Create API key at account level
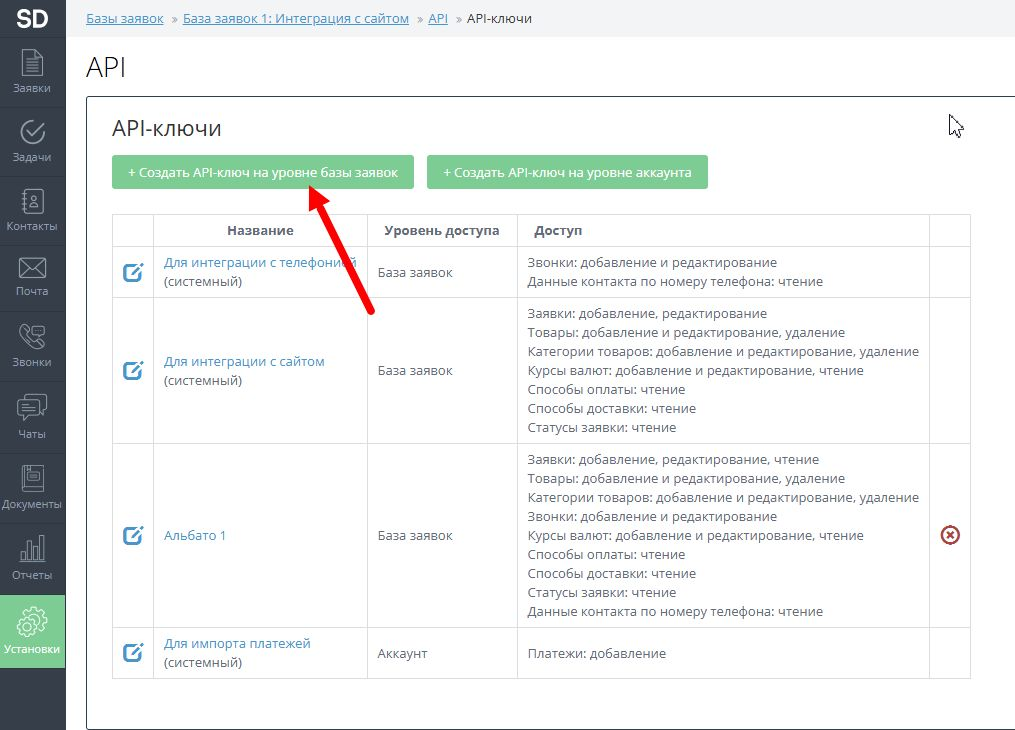The image size is (1015, 730). (x=567, y=172)
